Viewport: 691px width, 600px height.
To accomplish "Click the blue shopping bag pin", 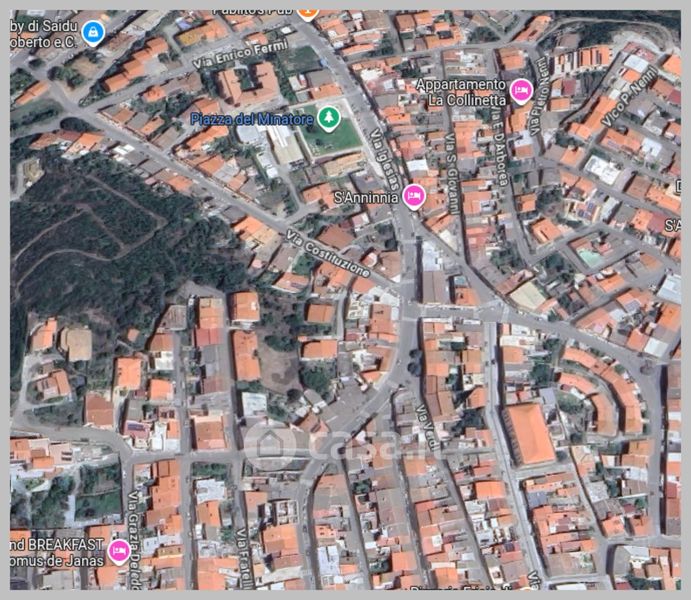I will pyautogui.click(x=93, y=33).
